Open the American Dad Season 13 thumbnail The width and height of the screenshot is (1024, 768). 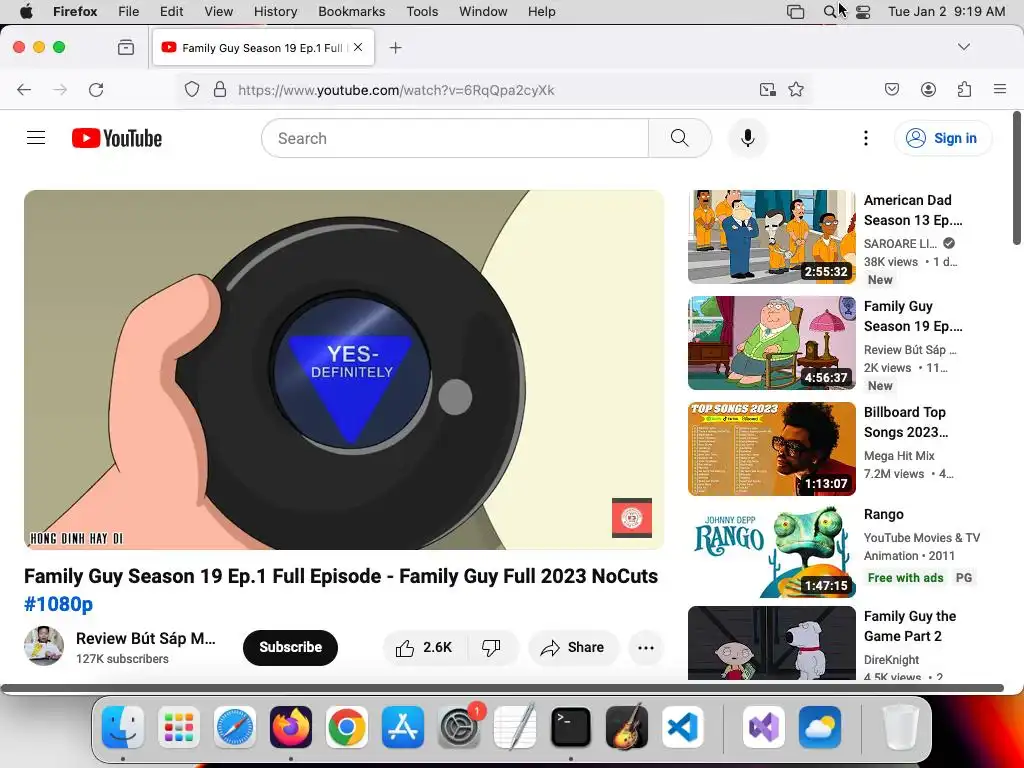point(772,237)
